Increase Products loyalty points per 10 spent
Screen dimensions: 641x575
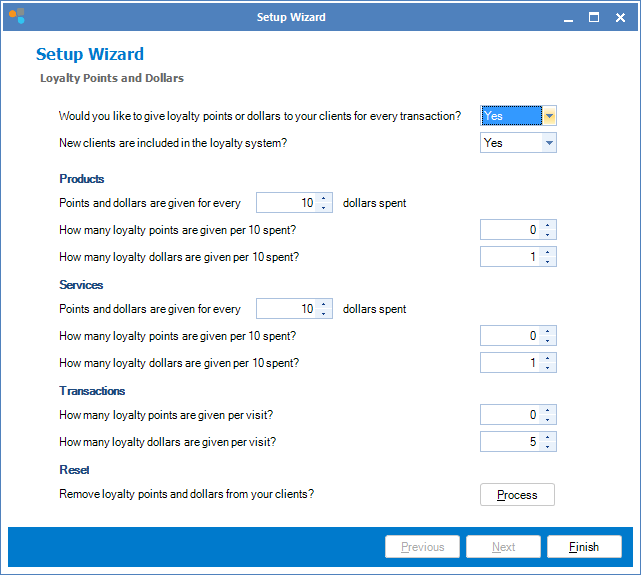pos(547,225)
